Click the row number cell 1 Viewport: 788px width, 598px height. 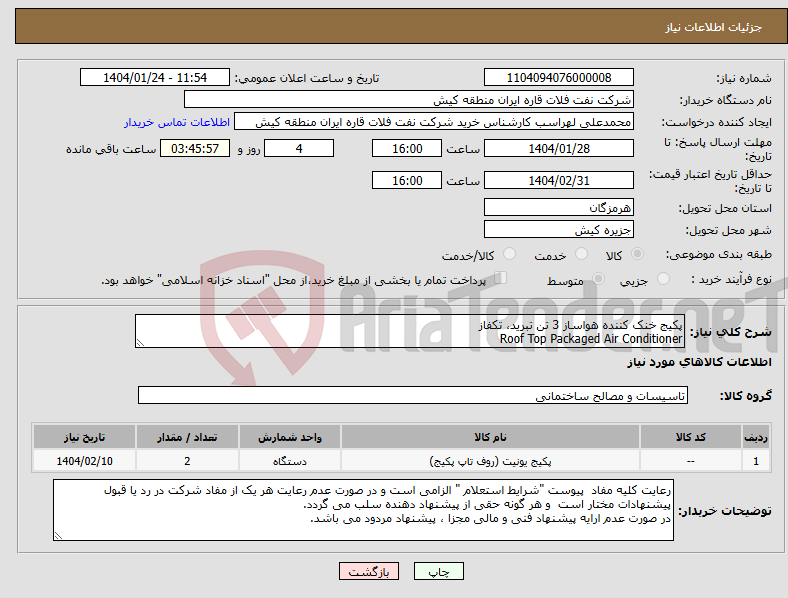(x=756, y=461)
